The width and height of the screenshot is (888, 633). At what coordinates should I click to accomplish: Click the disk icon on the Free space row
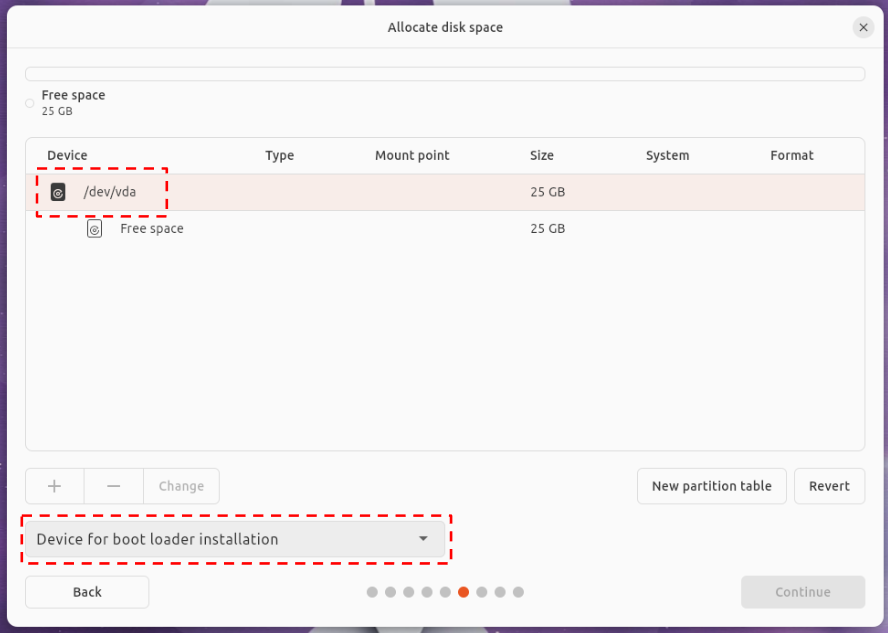[94, 228]
